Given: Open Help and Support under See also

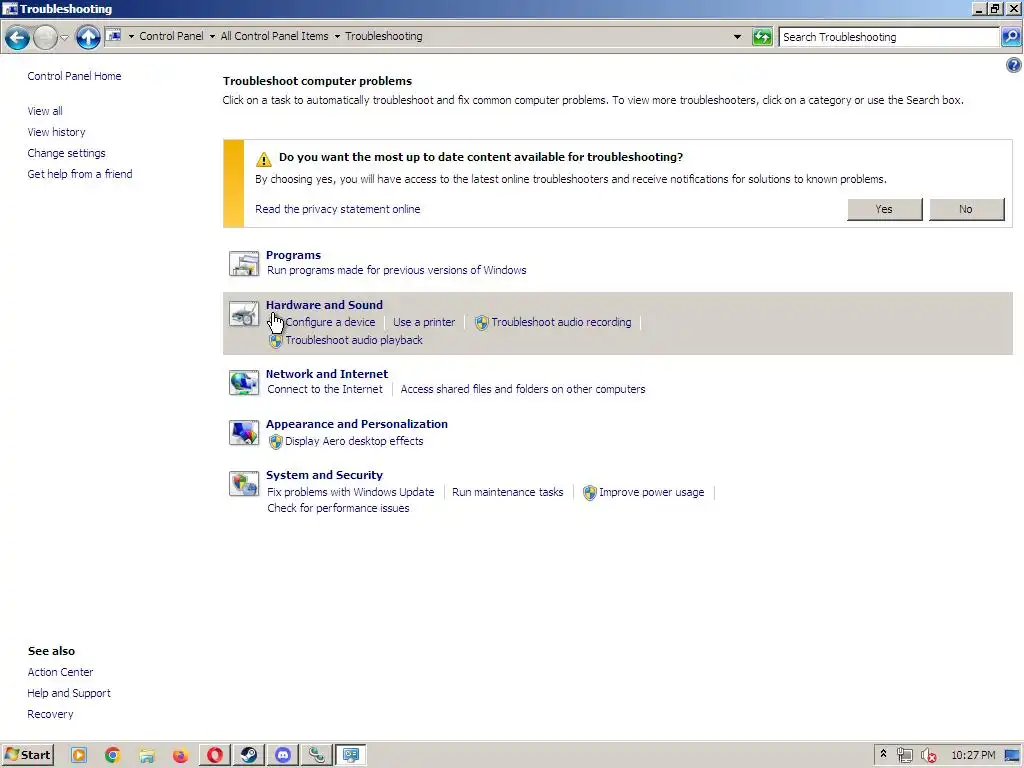Looking at the screenshot, I should coord(69,693).
